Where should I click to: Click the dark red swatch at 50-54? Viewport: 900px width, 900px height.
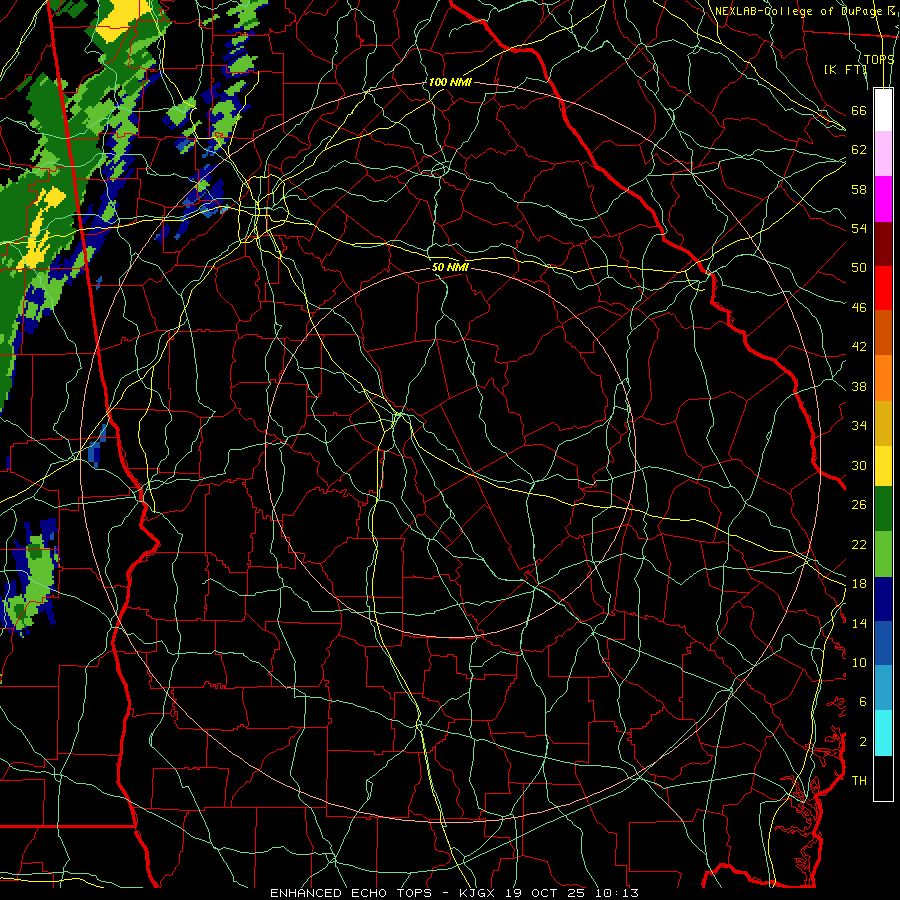pos(883,243)
